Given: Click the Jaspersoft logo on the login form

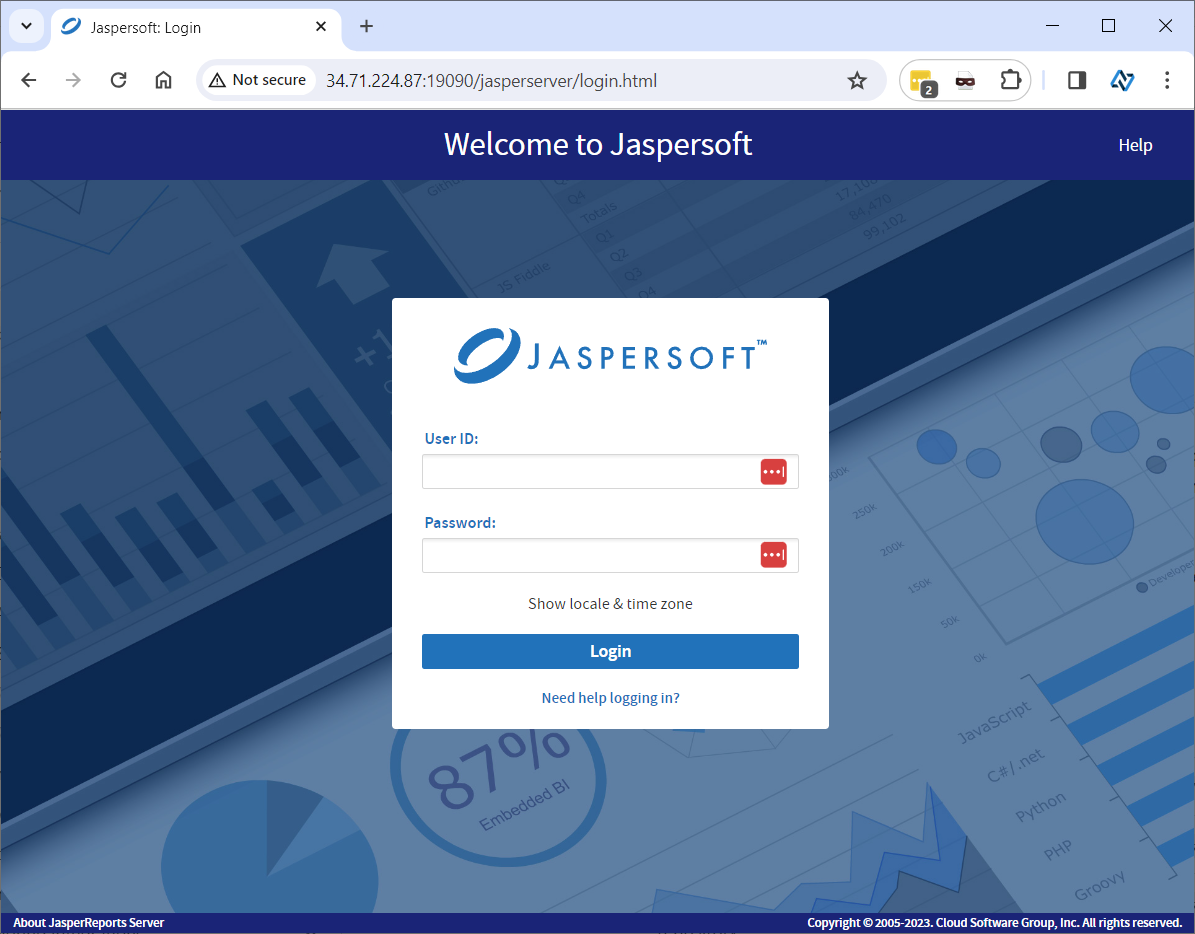Looking at the screenshot, I should pos(610,356).
